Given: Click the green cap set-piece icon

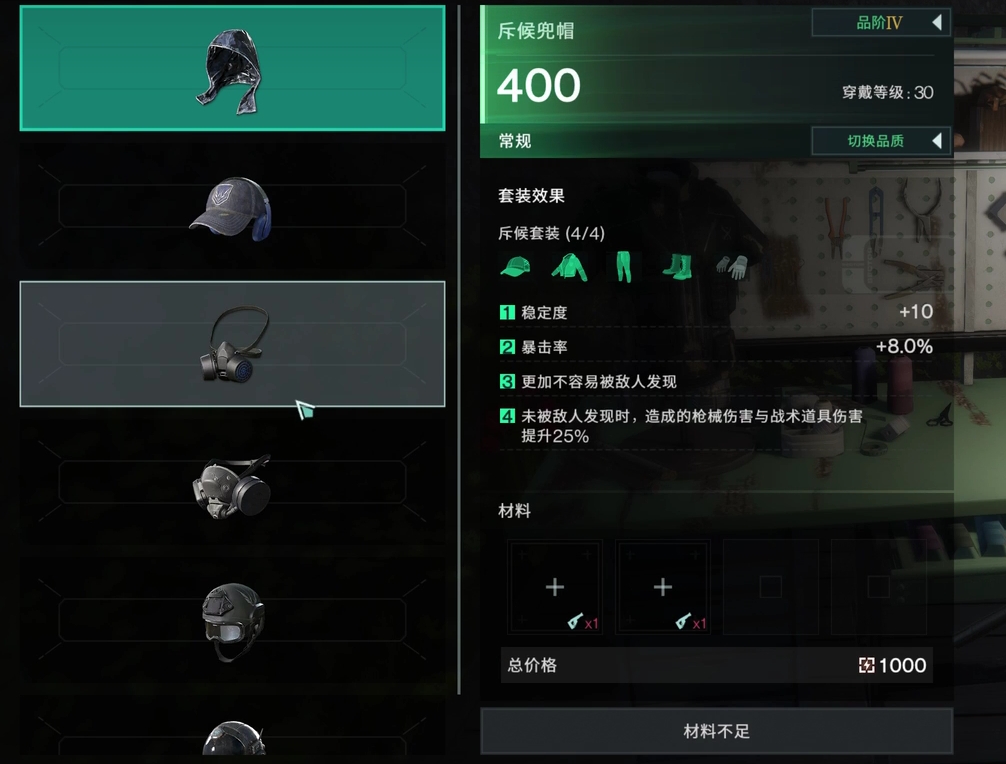Looking at the screenshot, I should [515, 266].
